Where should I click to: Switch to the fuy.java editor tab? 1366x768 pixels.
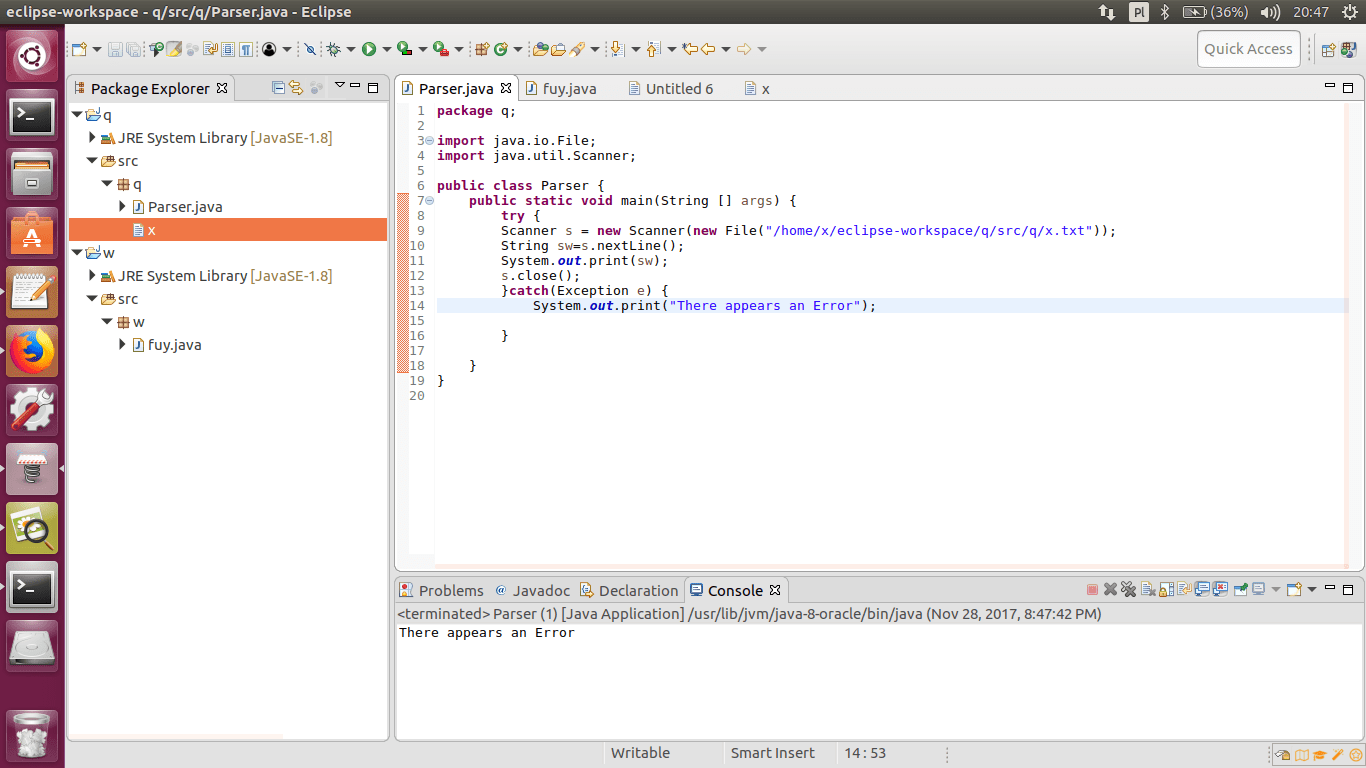tap(561, 88)
